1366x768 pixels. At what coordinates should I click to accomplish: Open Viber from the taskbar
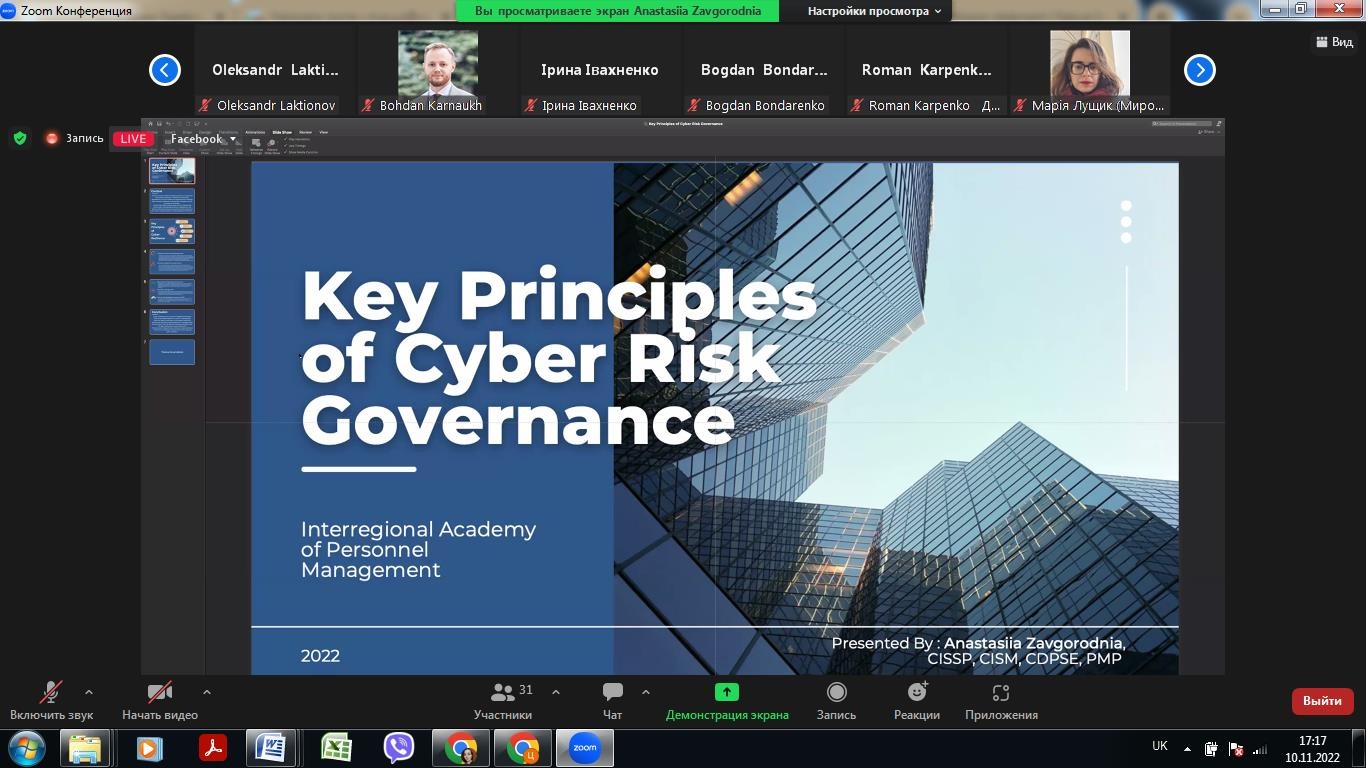(399, 748)
